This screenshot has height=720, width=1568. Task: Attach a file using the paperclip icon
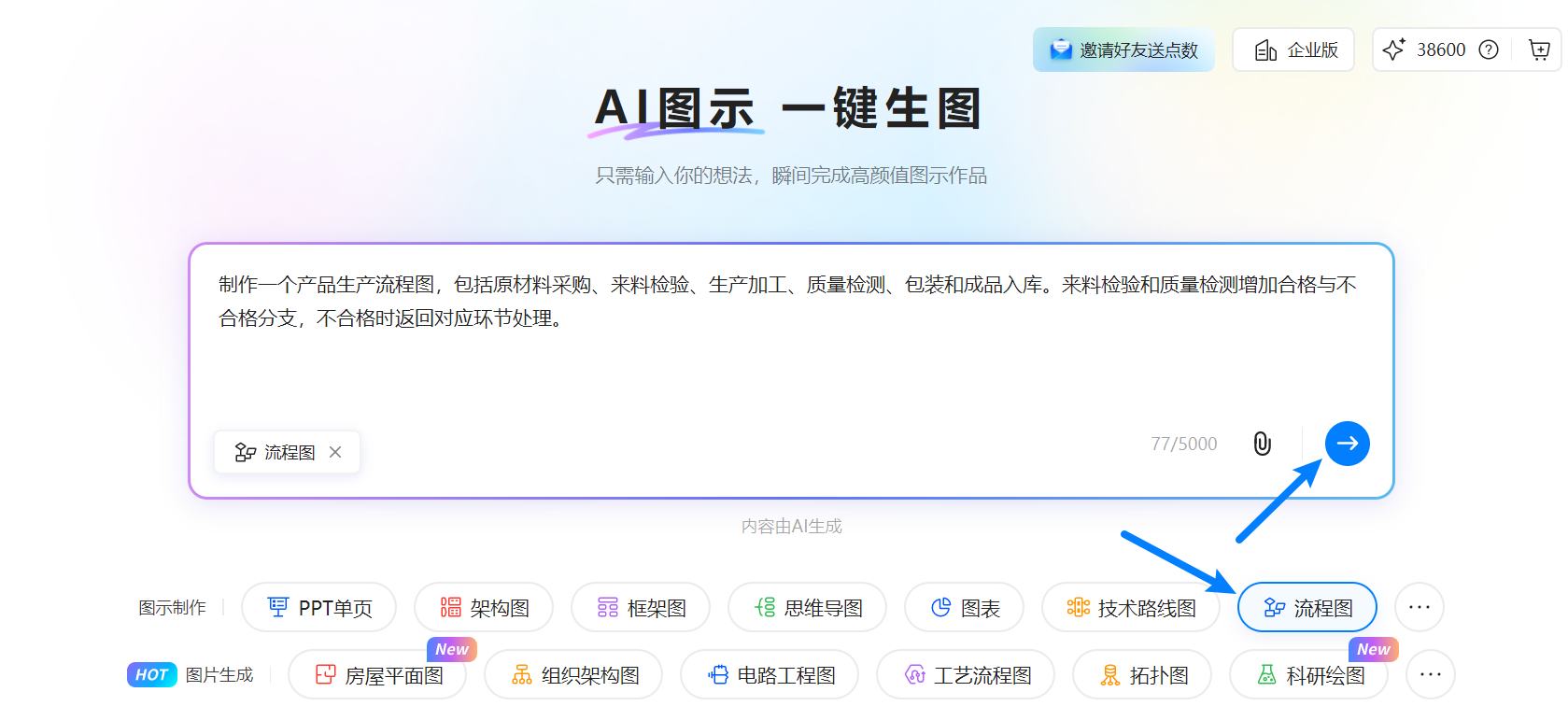pyautogui.click(x=1263, y=444)
